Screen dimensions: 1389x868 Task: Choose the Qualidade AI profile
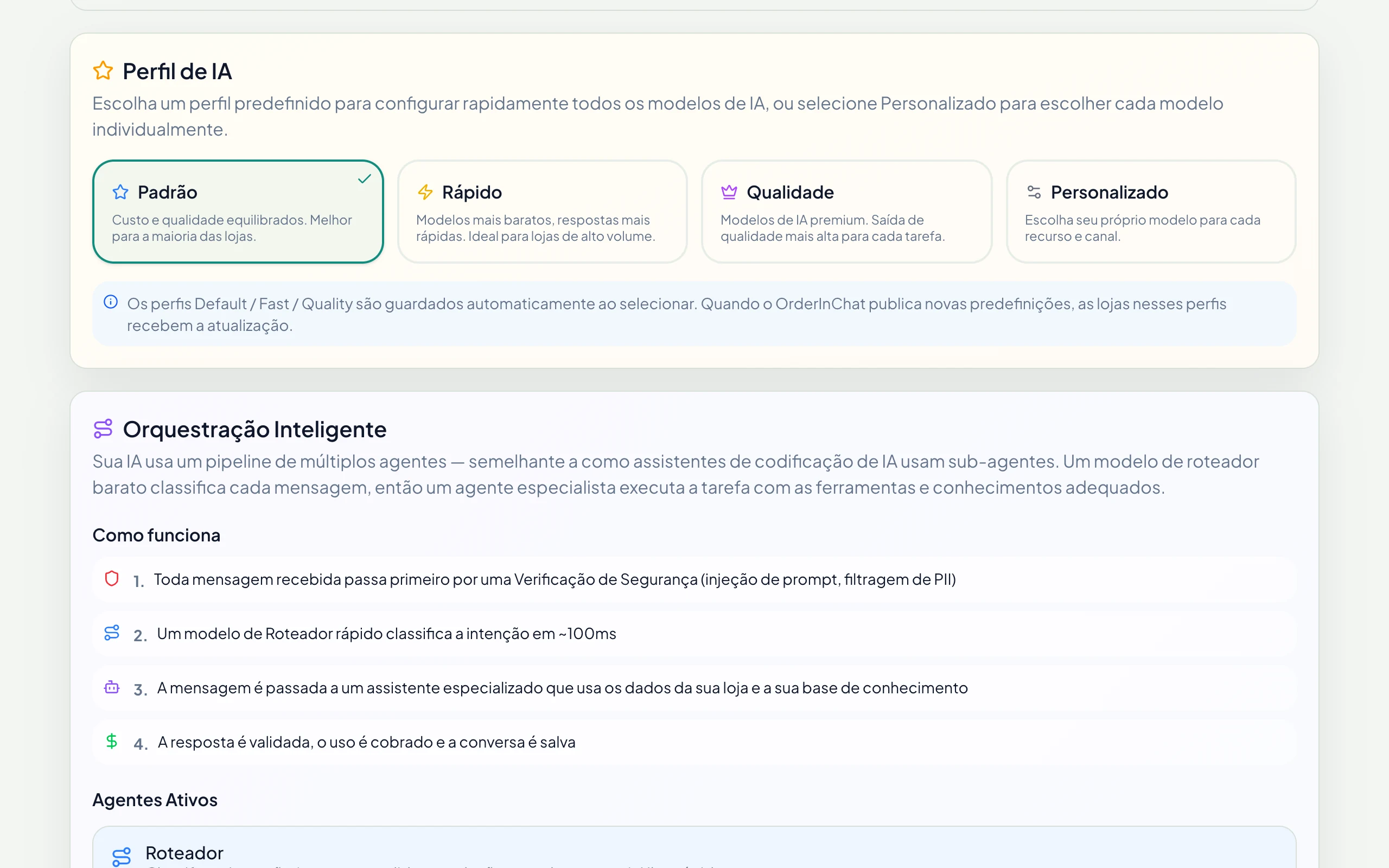click(846, 212)
